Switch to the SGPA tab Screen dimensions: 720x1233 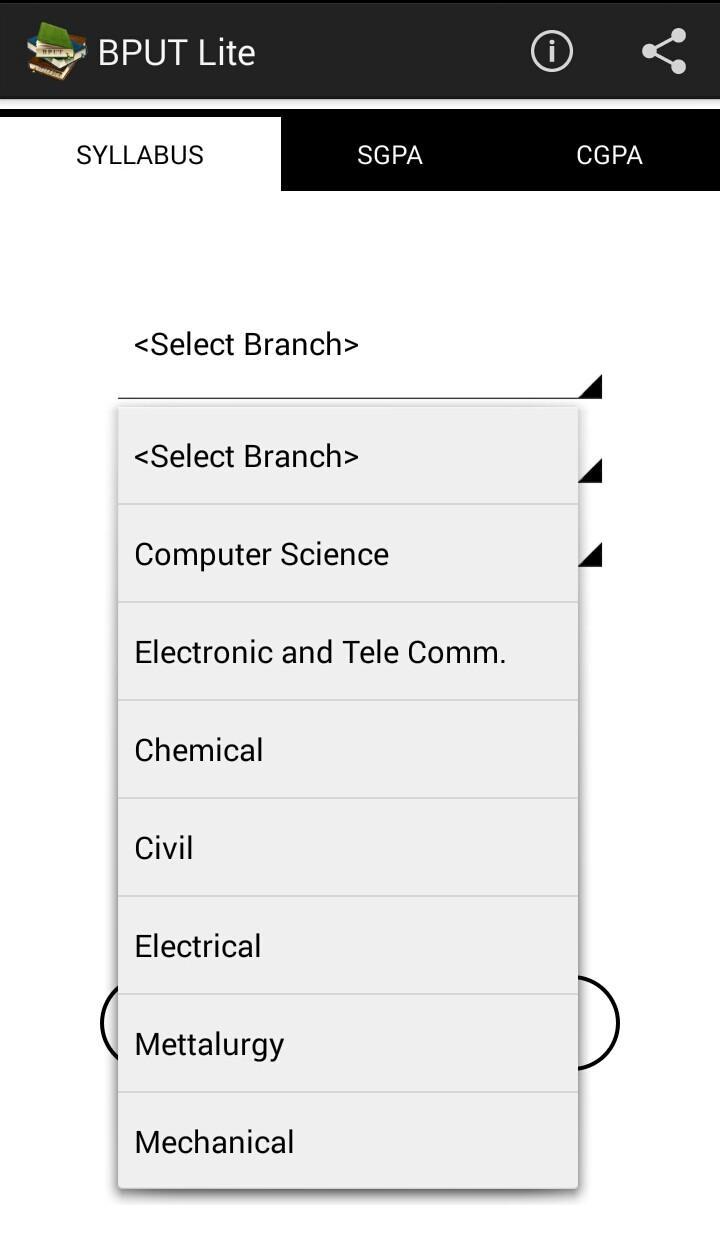[x=390, y=155]
